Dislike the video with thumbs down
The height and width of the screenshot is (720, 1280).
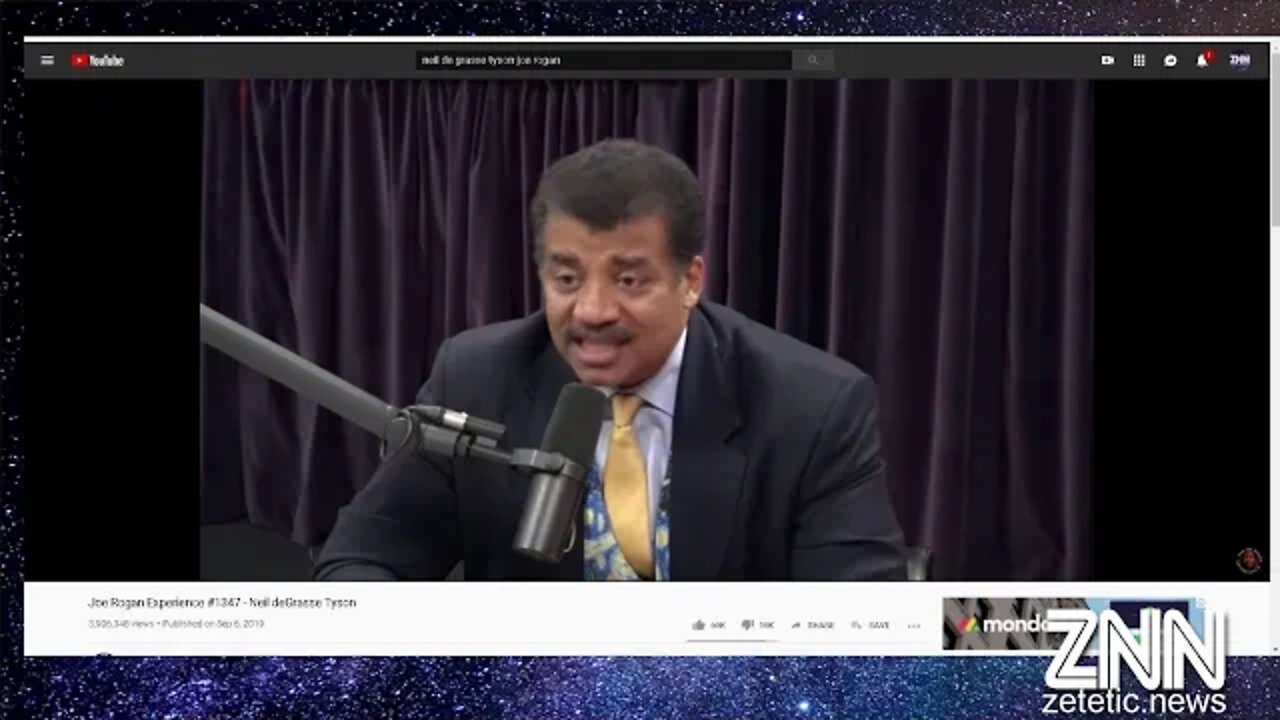pyautogui.click(x=758, y=625)
